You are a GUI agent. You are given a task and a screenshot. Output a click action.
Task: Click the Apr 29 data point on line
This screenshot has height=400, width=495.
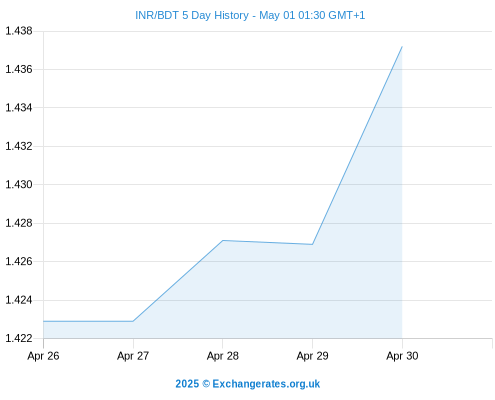click(x=312, y=244)
